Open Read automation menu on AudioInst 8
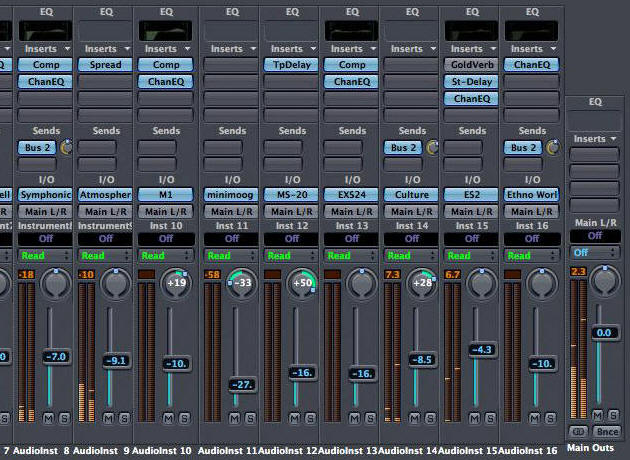Viewport: 630px width, 460px height. 45,256
